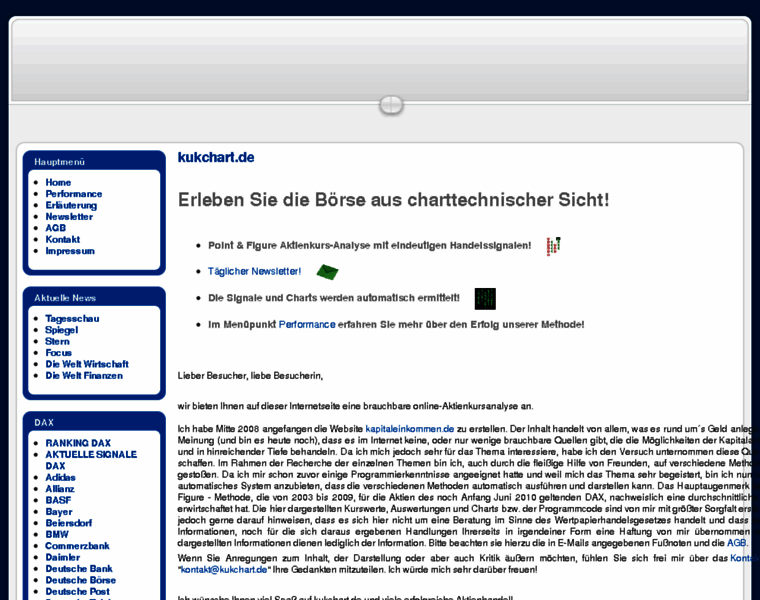
Task: Open Performance in the Hauptmenü
Action: (73, 194)
